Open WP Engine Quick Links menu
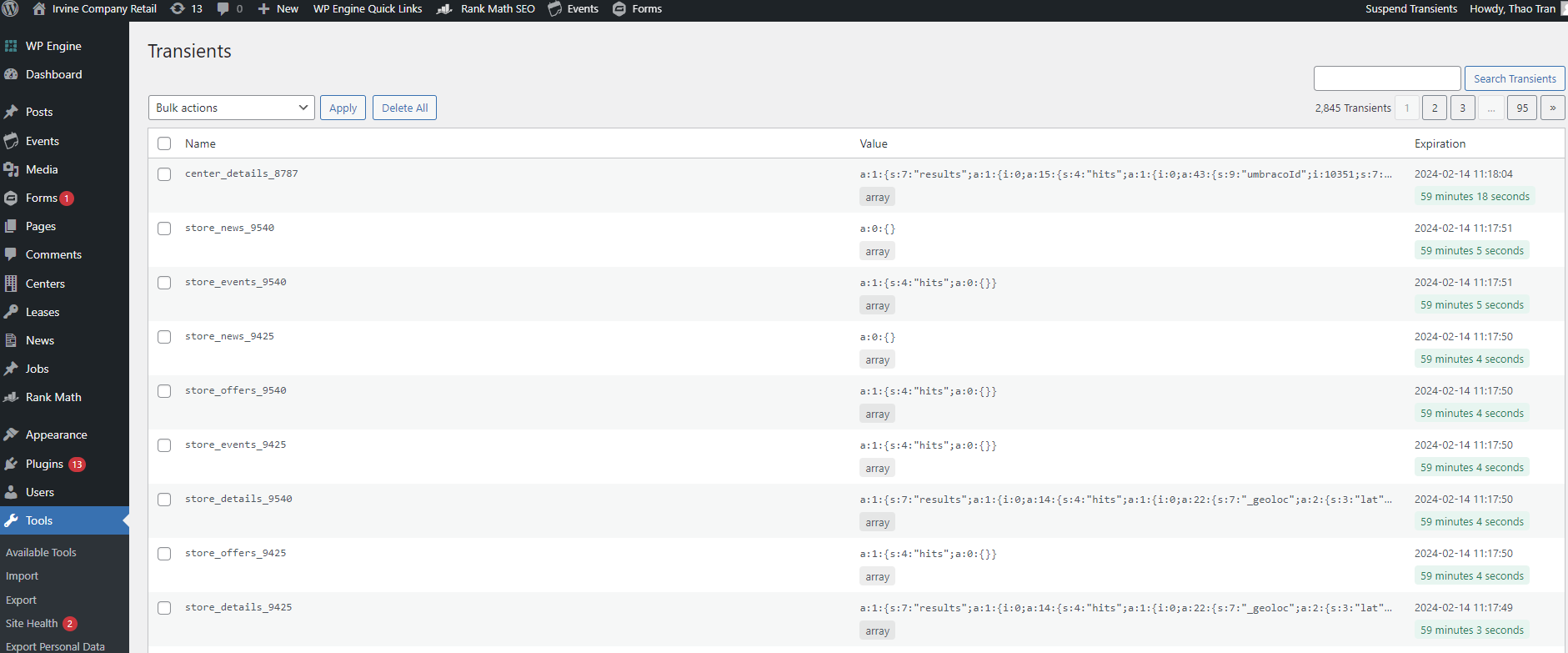This screenshot has width=1568, height=653. 367,9
